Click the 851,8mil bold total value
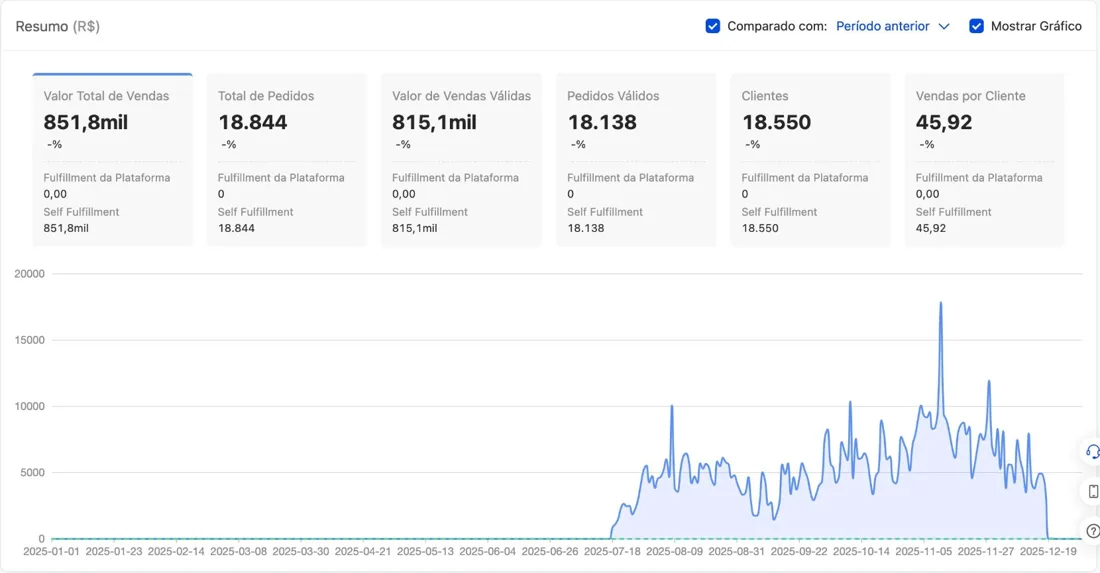This screenshot has width=1100, height=573. pos(86,122)
